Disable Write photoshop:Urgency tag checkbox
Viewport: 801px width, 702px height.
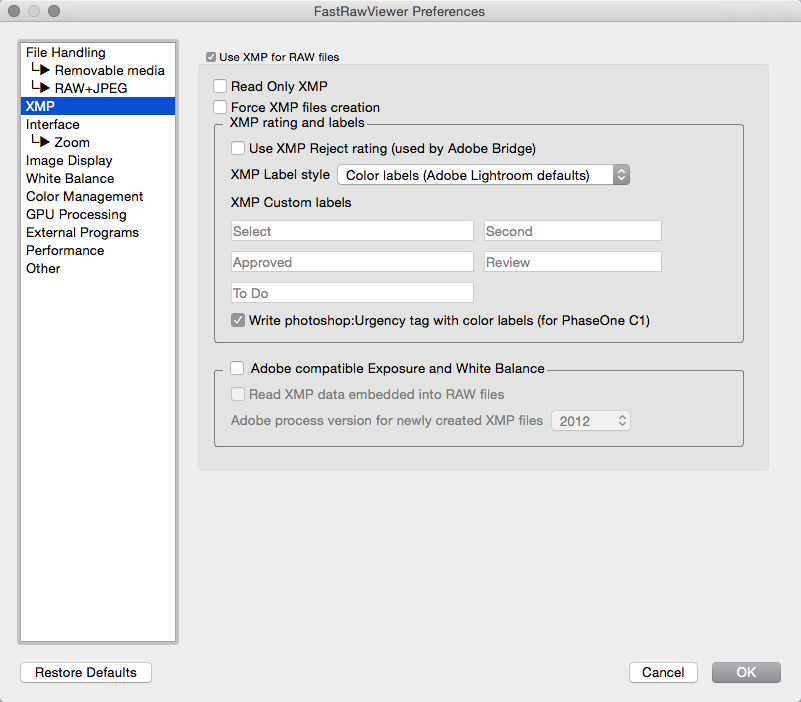click(x=238, y=320)
